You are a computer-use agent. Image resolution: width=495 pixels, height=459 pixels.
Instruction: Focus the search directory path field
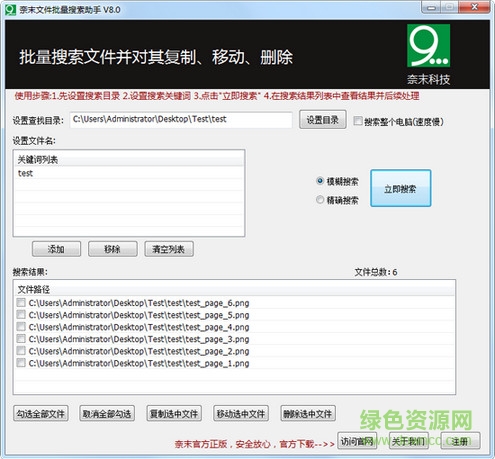(x=181, y=120)
